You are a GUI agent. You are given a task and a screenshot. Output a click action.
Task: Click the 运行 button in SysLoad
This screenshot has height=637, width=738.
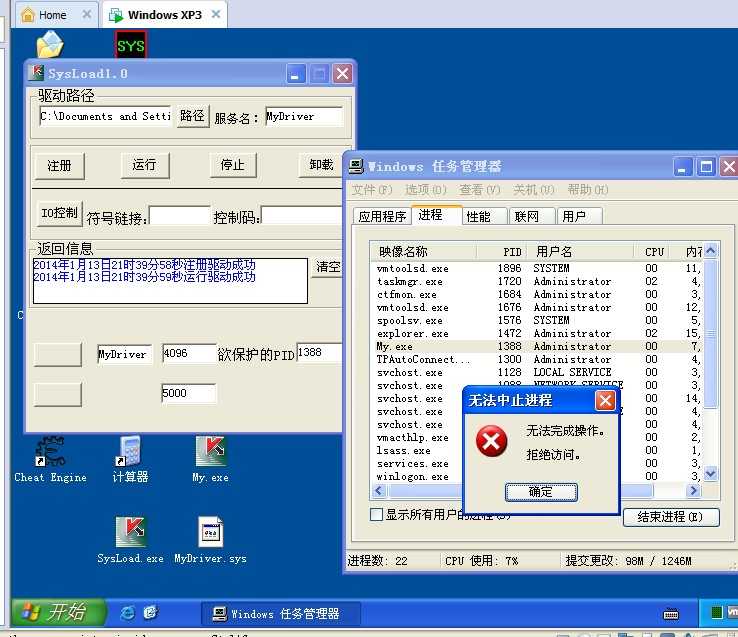click(x=144, y=165)
